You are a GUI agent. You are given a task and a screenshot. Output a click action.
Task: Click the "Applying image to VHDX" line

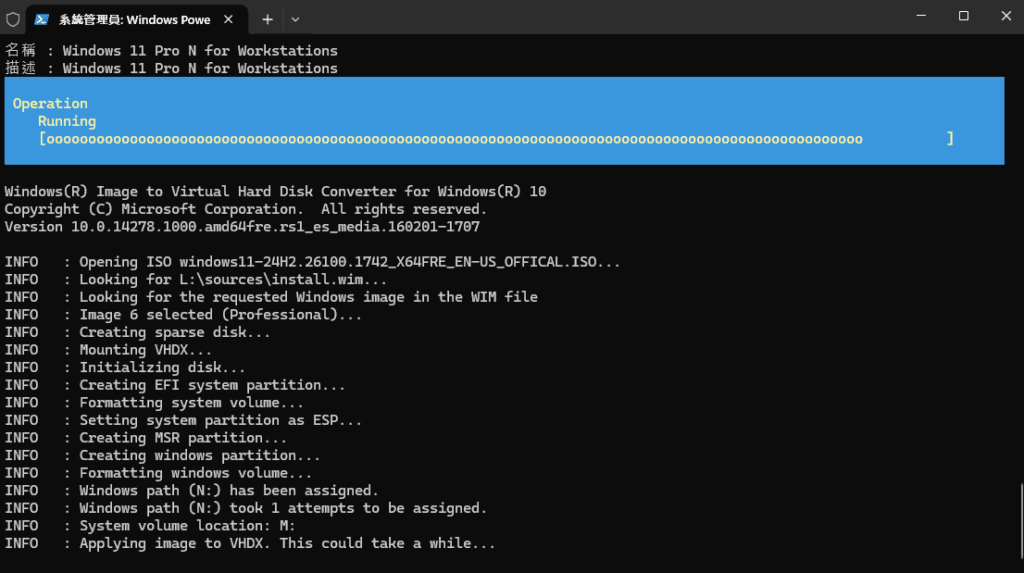tap(287, 544)
